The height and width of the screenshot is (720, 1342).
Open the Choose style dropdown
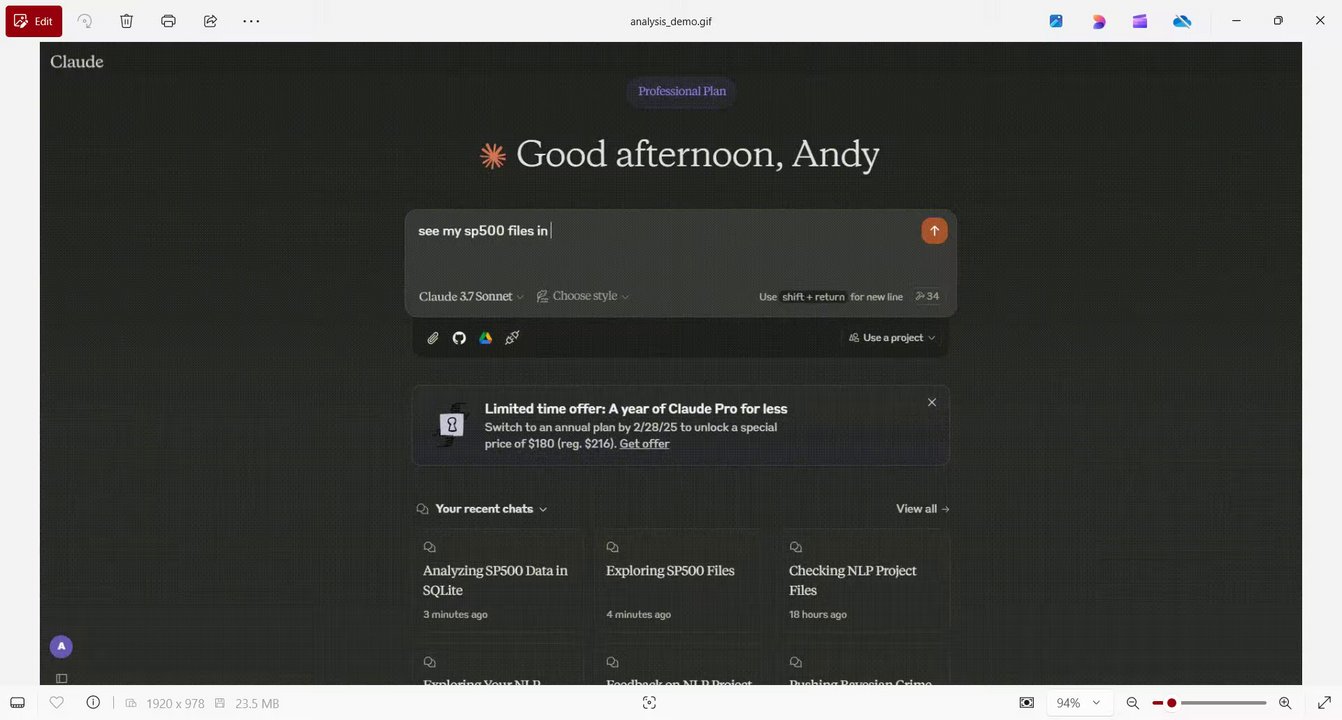pos(583,297)
